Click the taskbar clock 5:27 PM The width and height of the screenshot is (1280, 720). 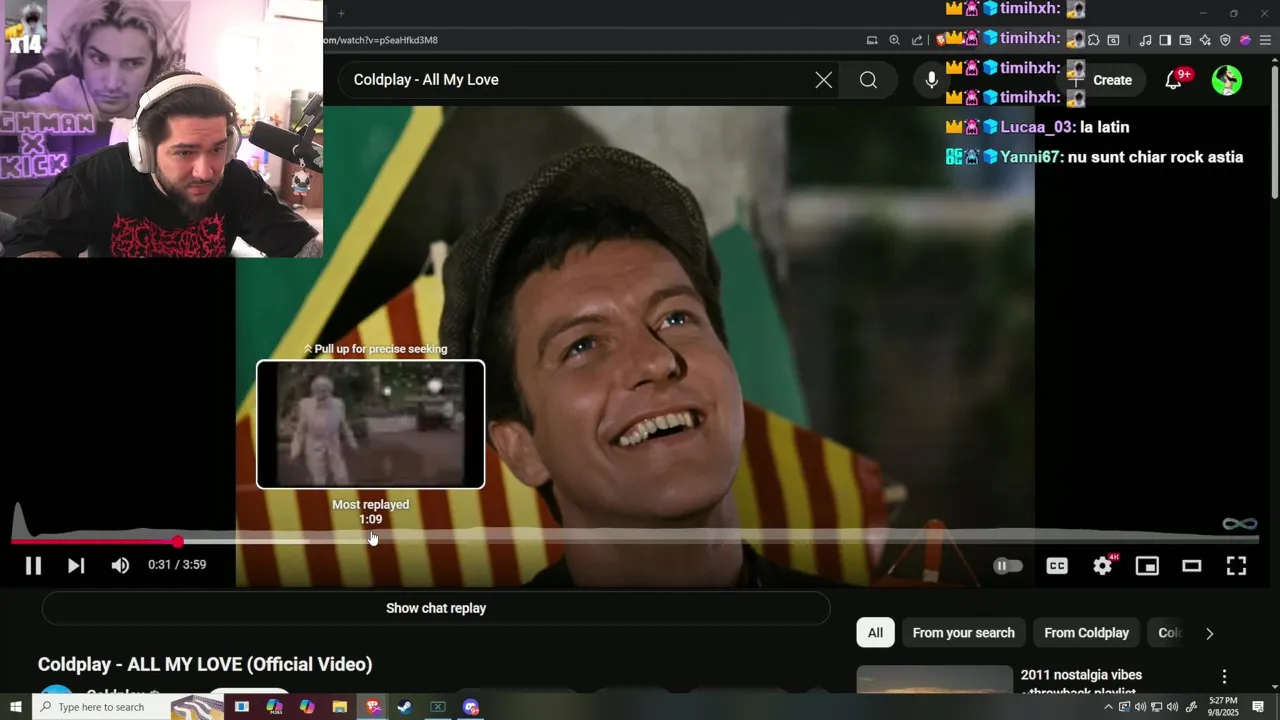pyautogui.click(x=1223, y=707)
